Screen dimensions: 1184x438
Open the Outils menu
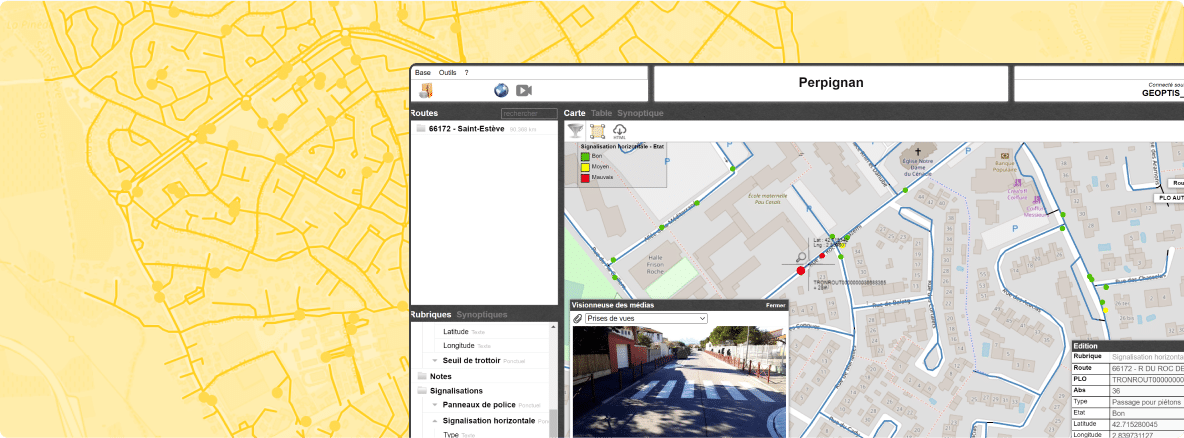coord(447,73)
